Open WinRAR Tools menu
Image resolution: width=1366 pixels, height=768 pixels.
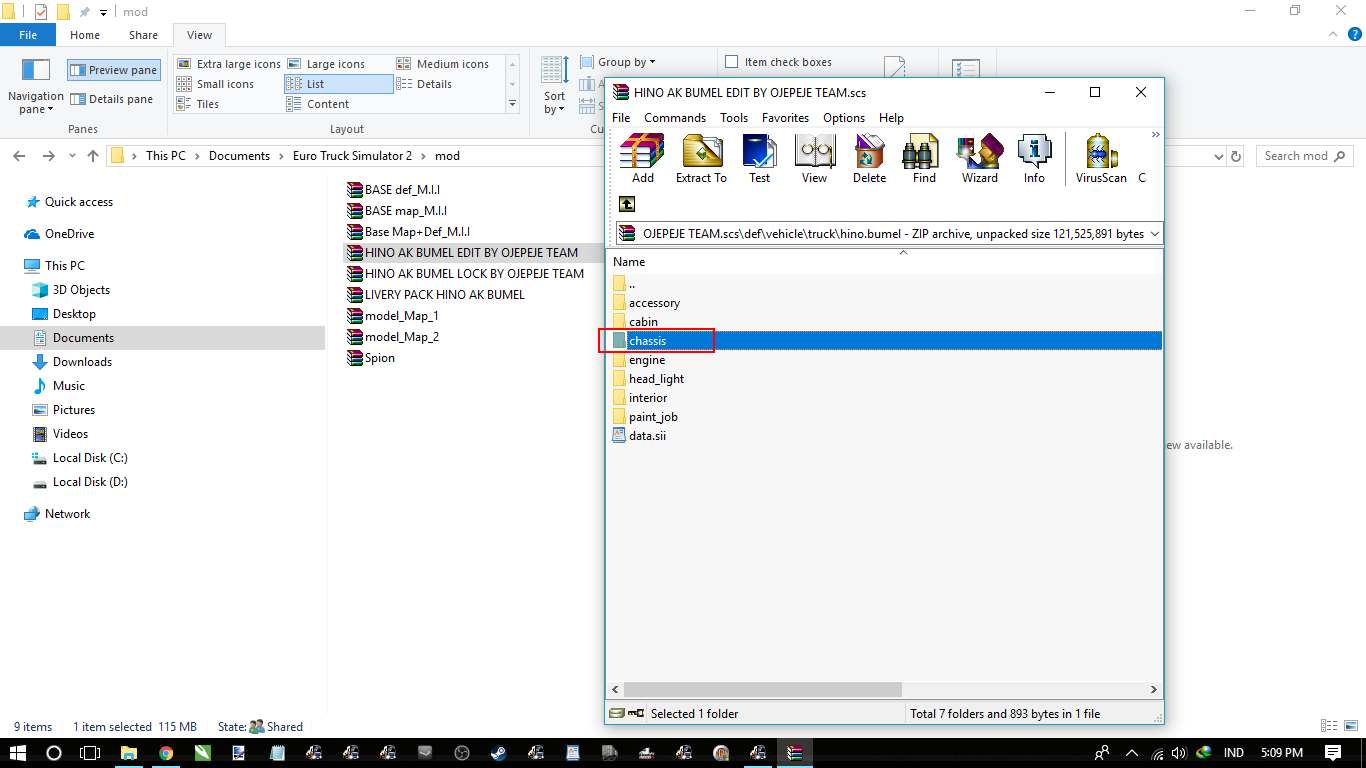click(734, 118)
